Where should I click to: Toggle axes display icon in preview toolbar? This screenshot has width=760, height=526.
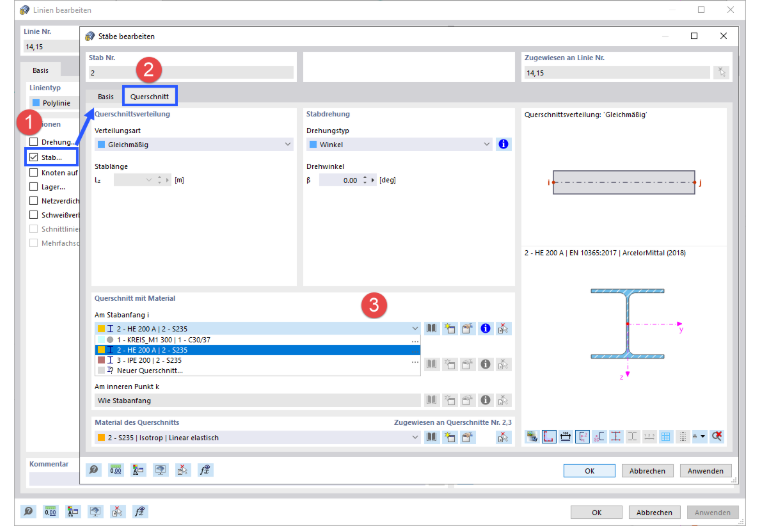point(582,436)
